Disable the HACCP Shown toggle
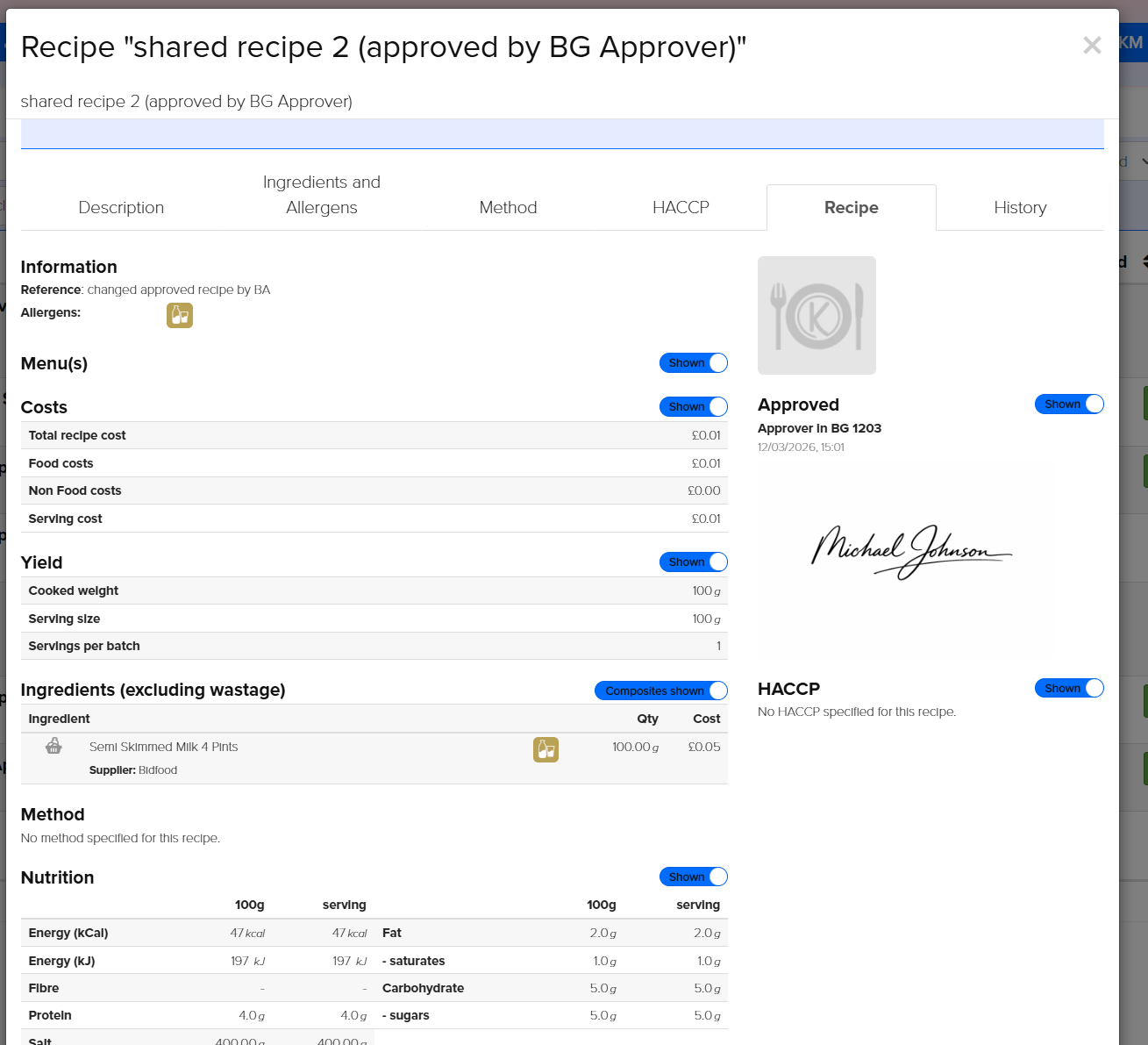Screen dimensions: 1148x1045 (1068, 688)
